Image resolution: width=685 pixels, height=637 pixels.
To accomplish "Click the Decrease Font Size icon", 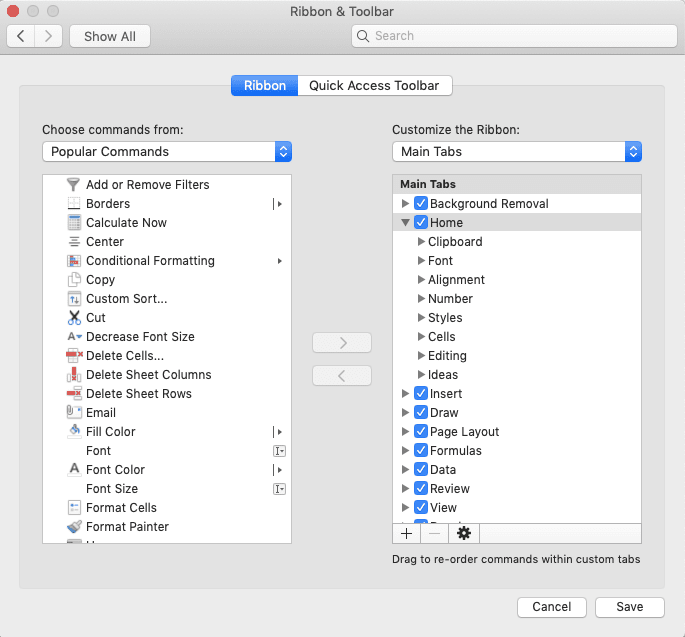I will pos(74,337).
